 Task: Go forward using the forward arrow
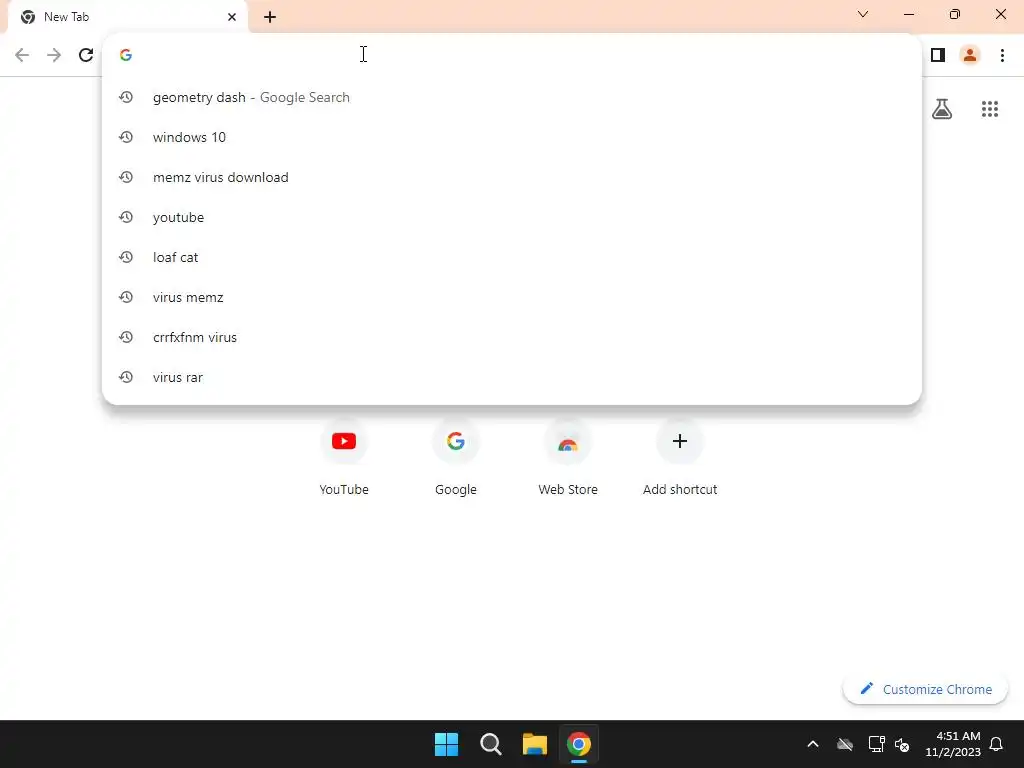pyautogui.click(x=54, y=55)
